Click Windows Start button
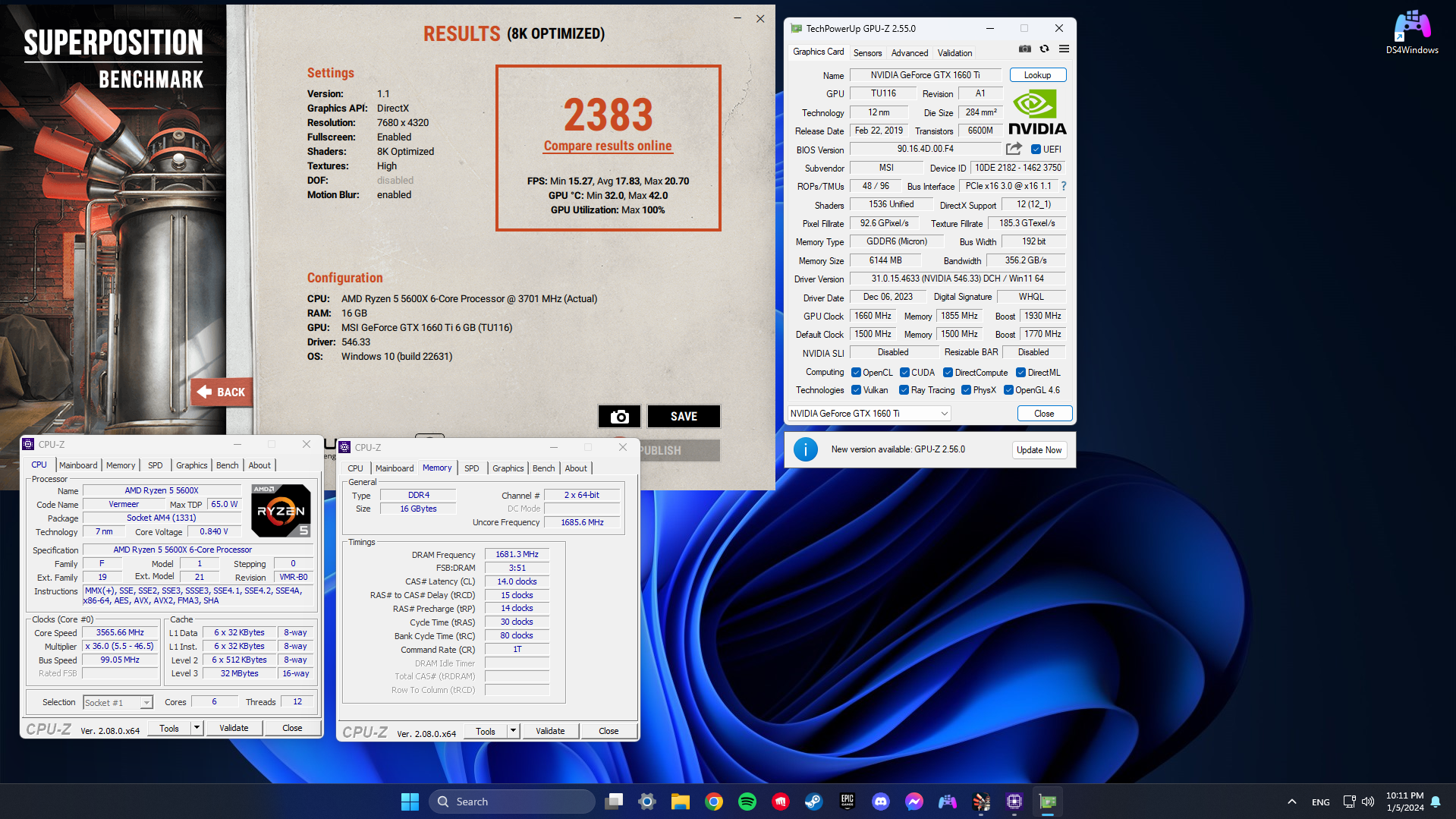The image size is (1456, 819). point(410,802)
